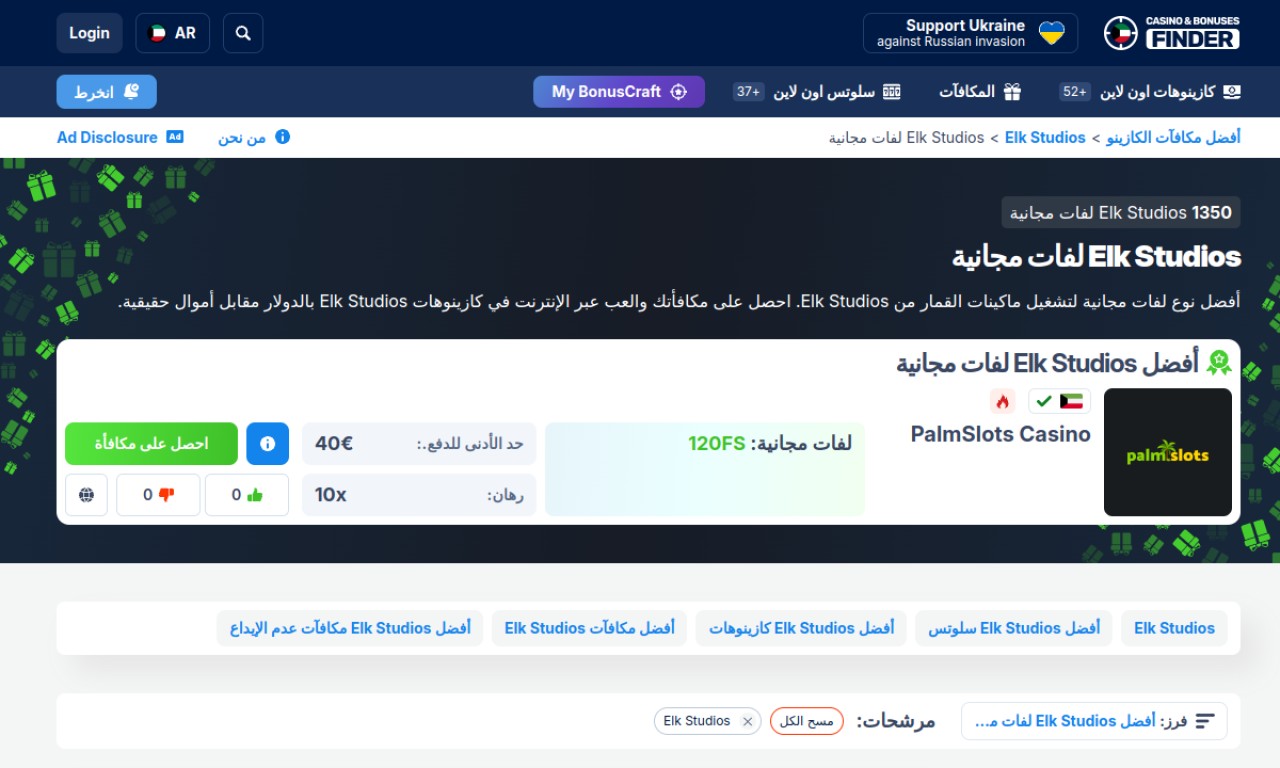Click the BonusCraft target icon

[x=679, y=92]
